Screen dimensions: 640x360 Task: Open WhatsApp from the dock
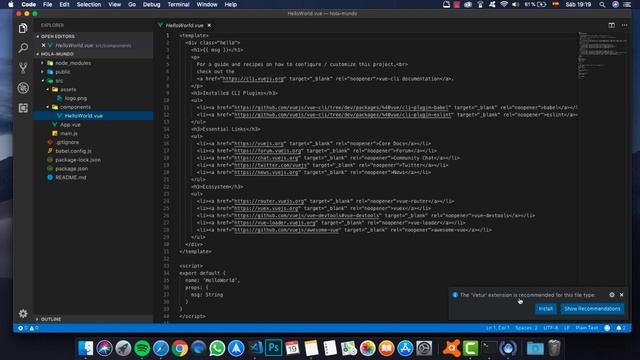click(x=217, y=348)
